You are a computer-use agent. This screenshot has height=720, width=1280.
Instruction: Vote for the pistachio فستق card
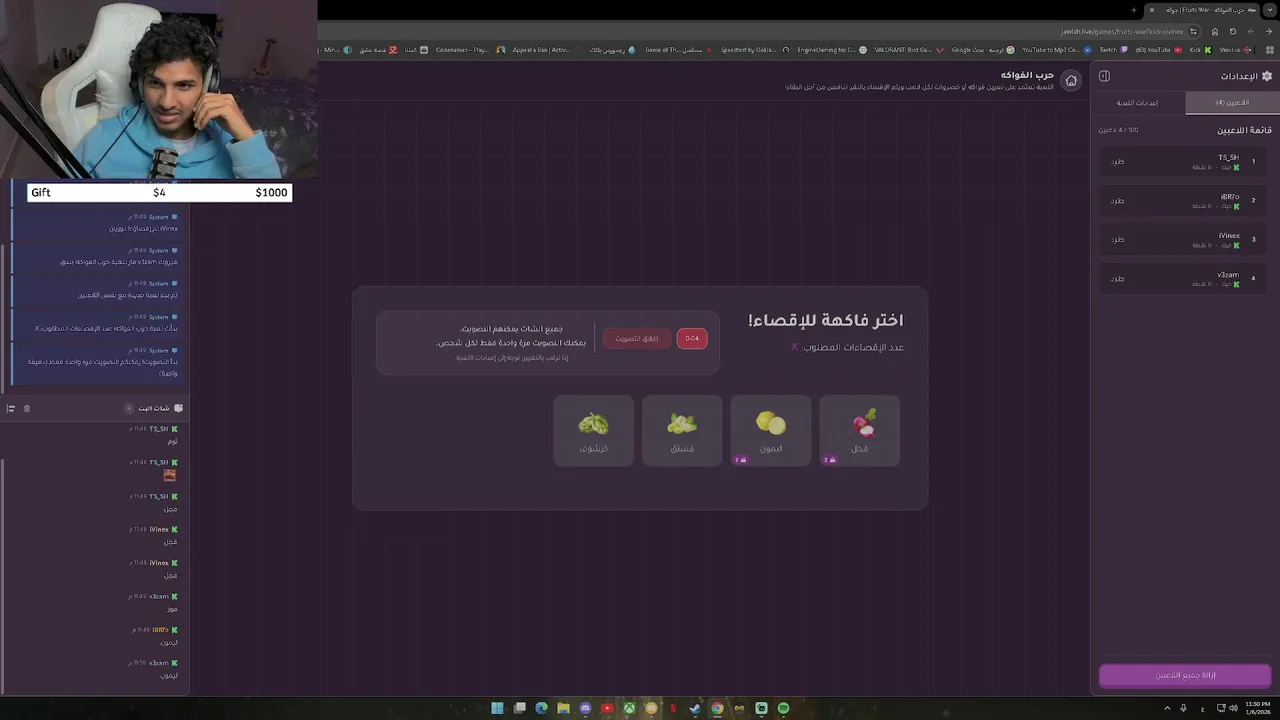coord(682,430)
